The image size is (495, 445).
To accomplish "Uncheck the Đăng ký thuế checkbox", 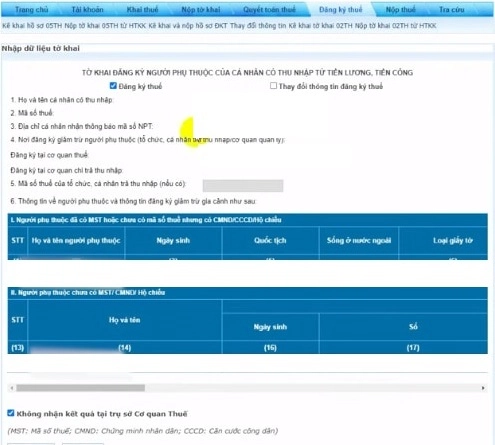I will pyautogui.click(x=113, y=86).
